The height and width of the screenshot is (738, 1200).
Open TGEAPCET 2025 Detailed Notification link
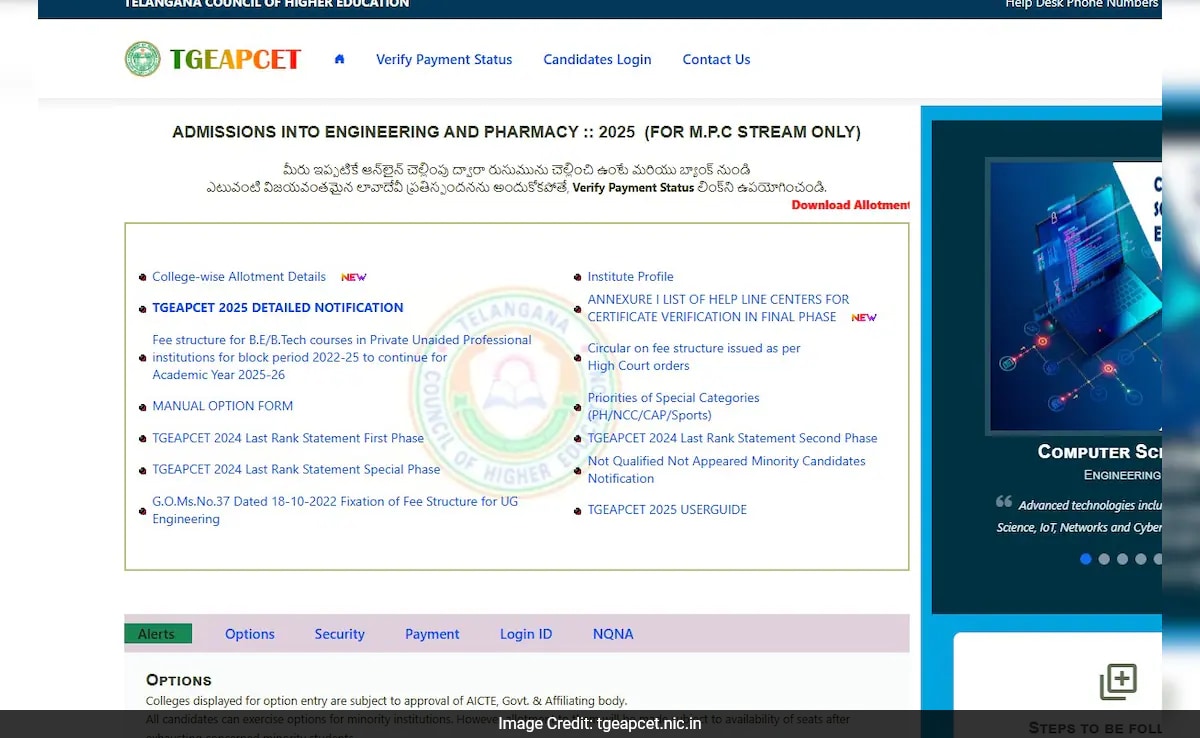click(x=277, y=308)
